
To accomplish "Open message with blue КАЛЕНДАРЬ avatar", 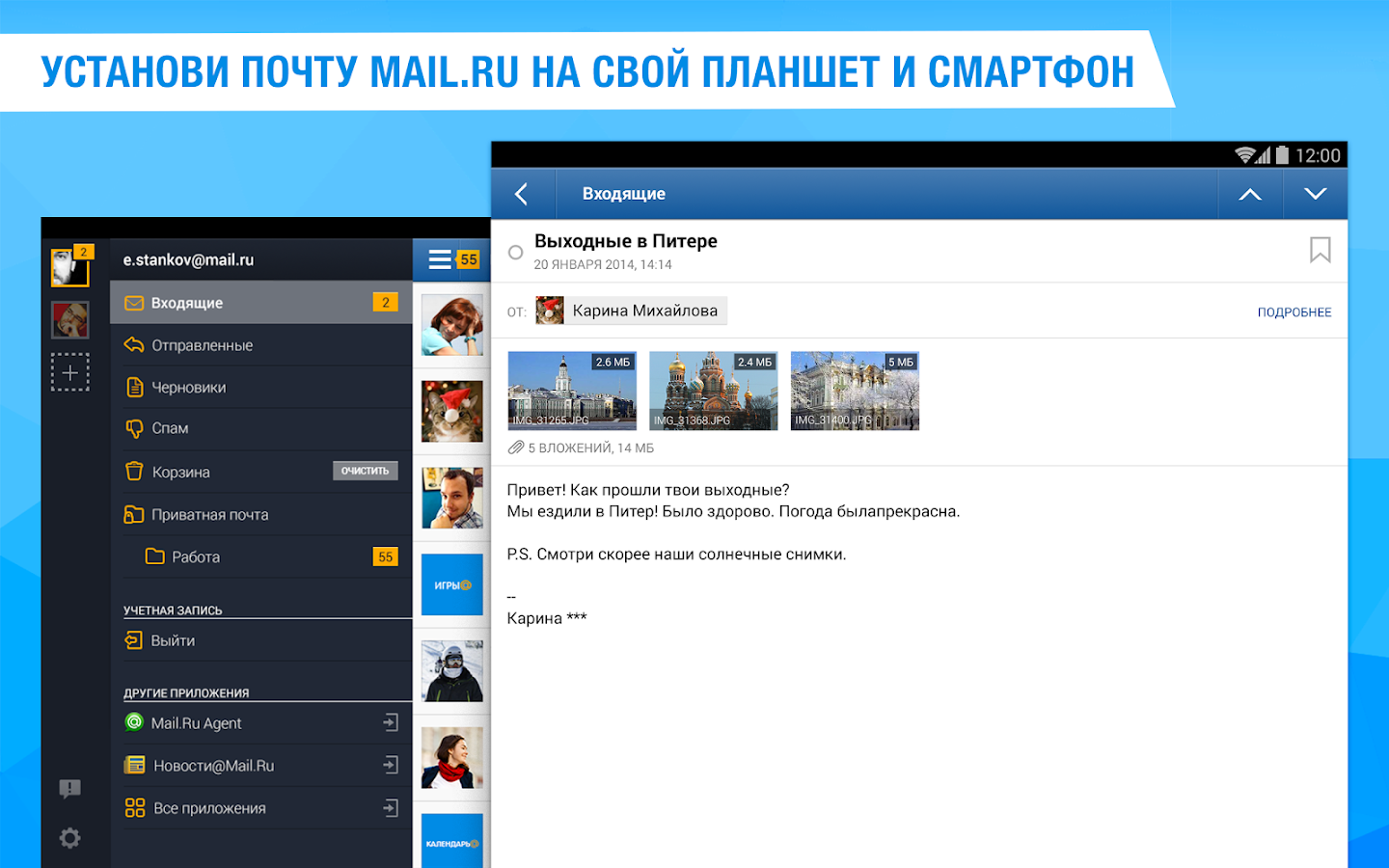I will click(x=452, y=841).
